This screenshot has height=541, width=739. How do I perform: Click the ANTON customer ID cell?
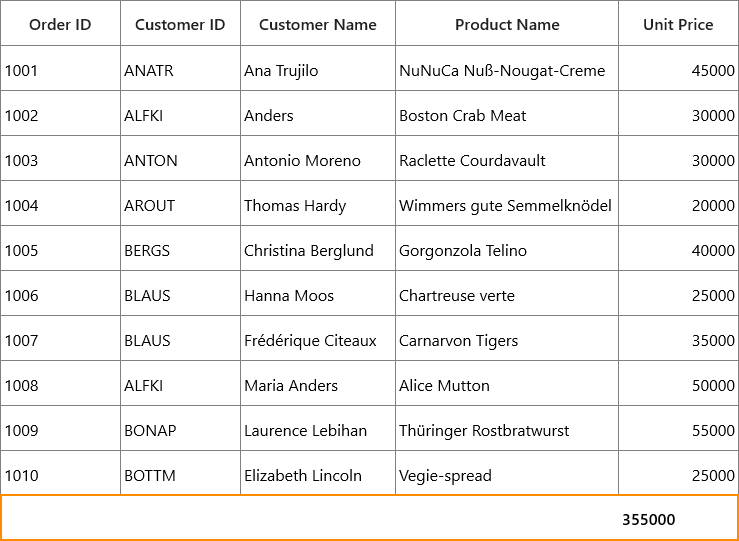[x=181, y=158]
